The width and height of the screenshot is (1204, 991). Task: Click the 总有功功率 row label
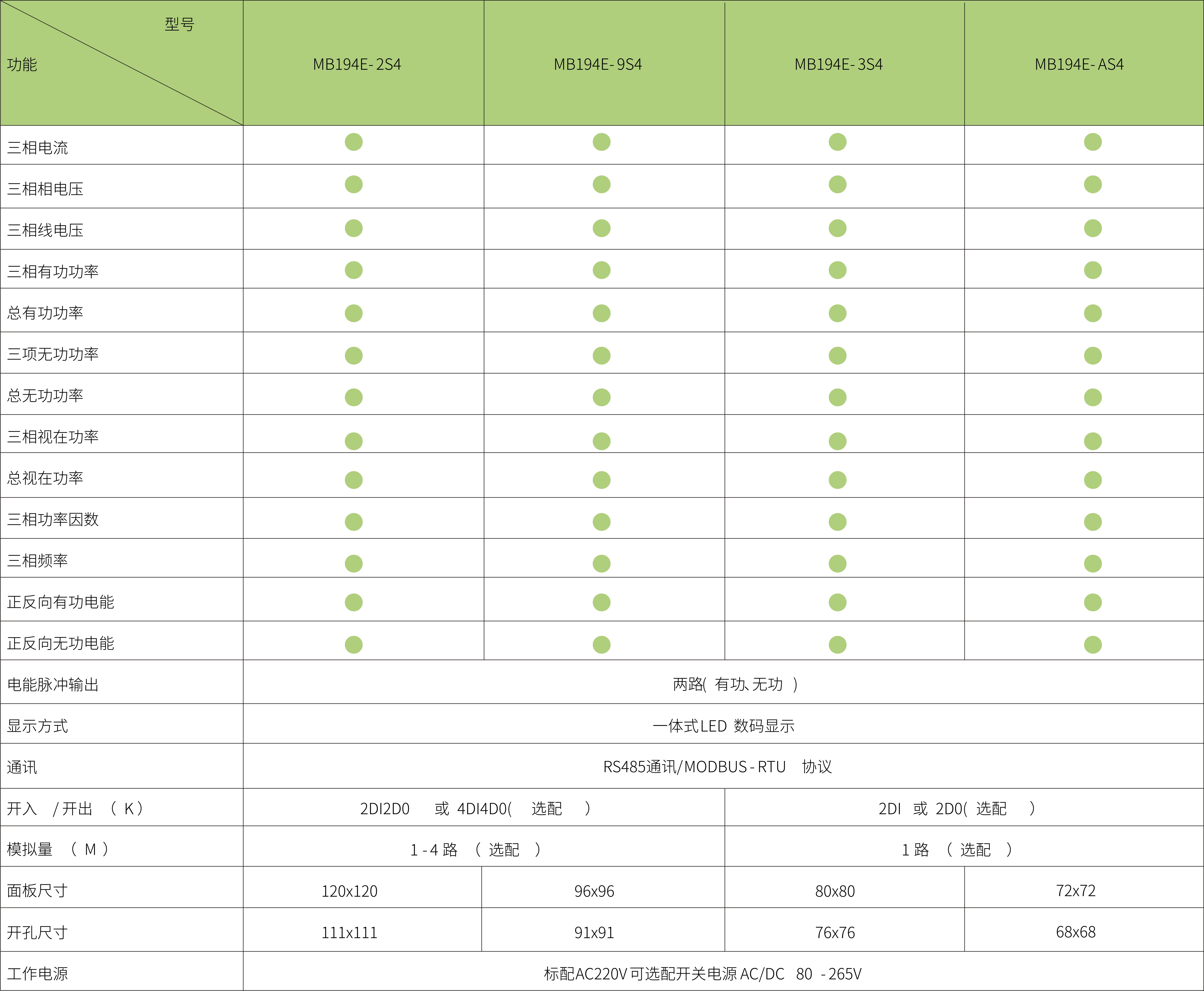(x=45, y=313)
